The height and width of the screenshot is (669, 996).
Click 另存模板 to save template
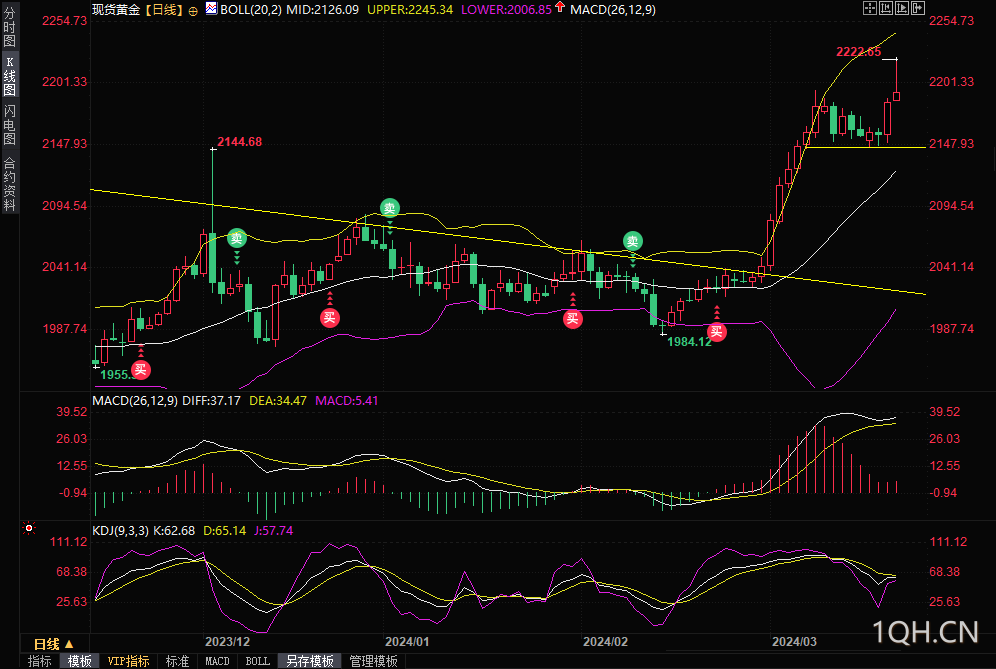click(x=310, y=661)
